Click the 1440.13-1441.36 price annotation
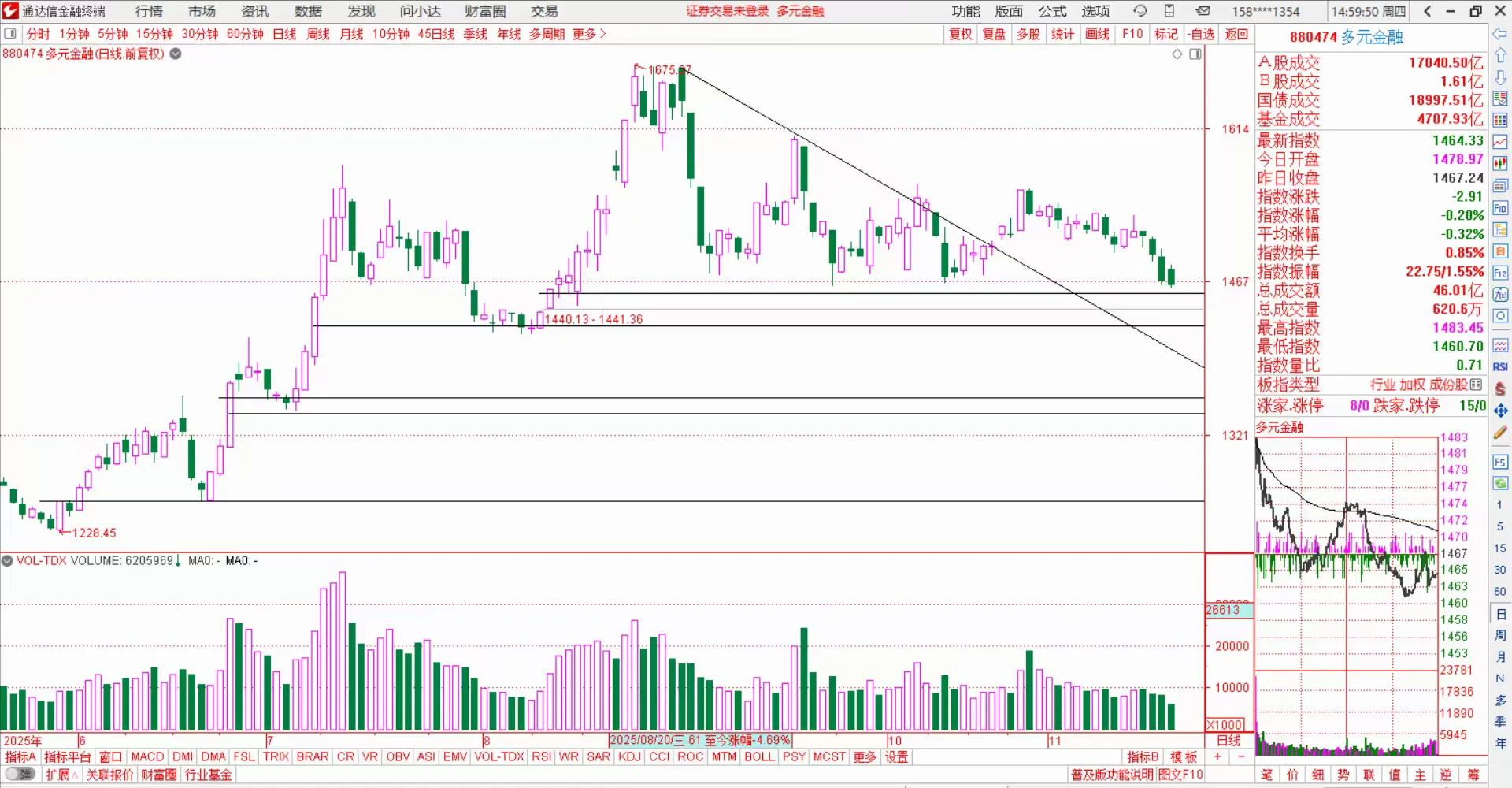Image resolution: width=1512 pixels, height=788 pixels. (x=594, y=319)
